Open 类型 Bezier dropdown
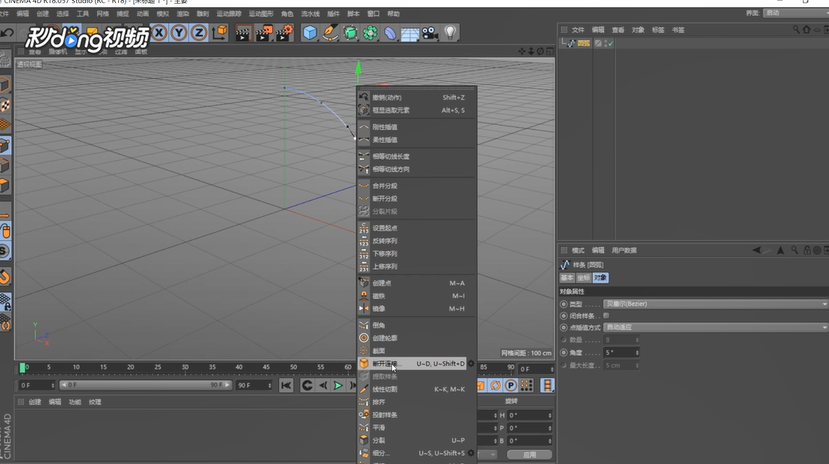 [x=715, y=304]
